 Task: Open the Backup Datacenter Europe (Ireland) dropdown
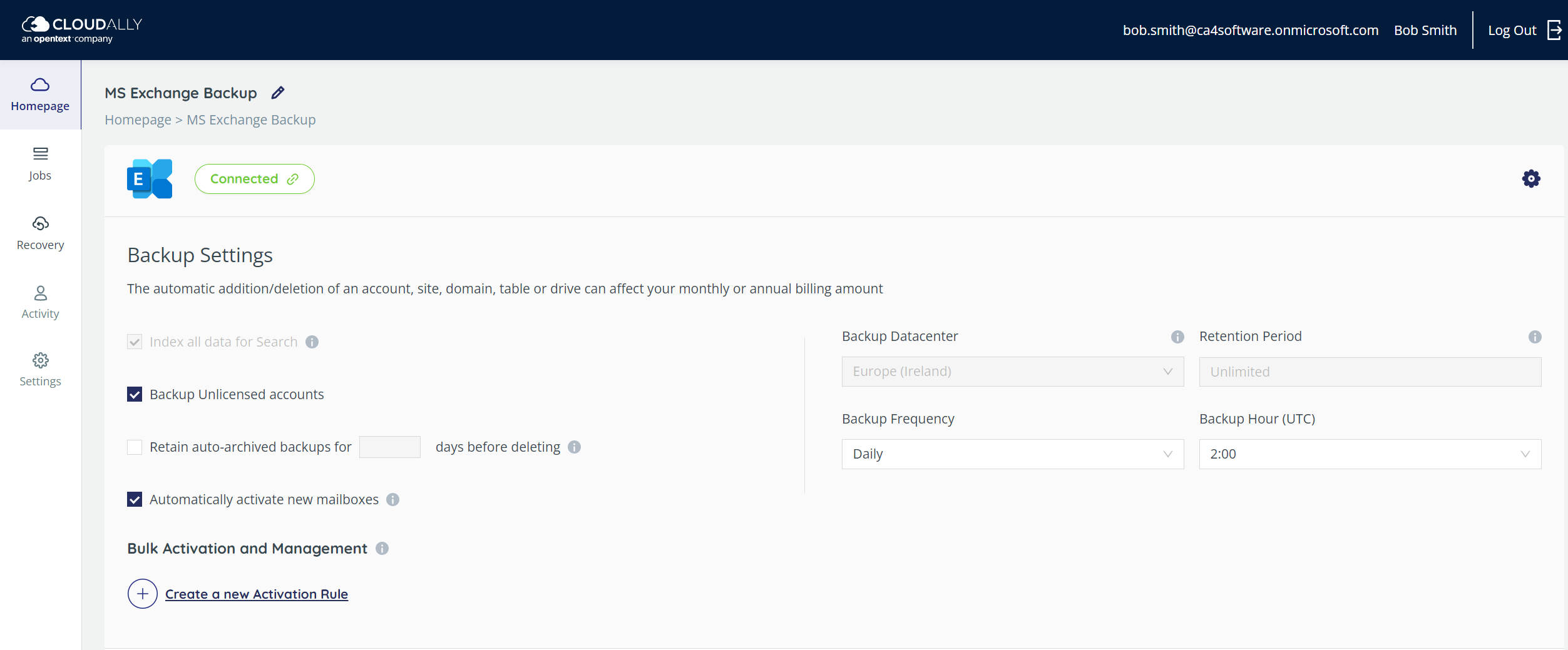click(1013, 372)
